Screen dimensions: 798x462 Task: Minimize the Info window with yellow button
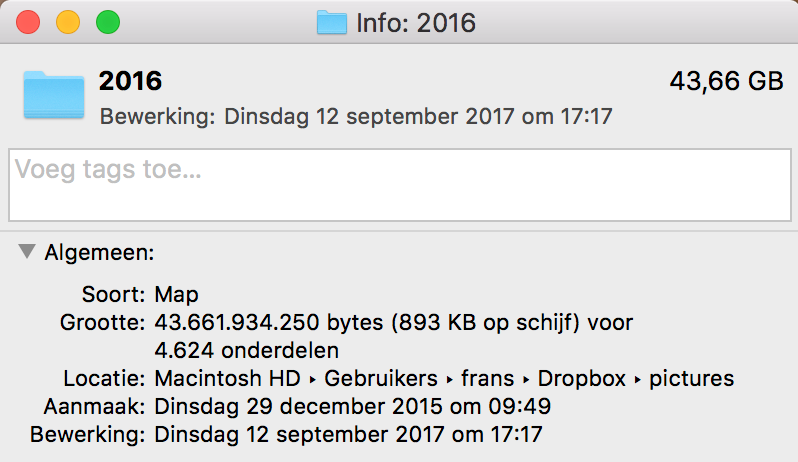coord(67,22)
